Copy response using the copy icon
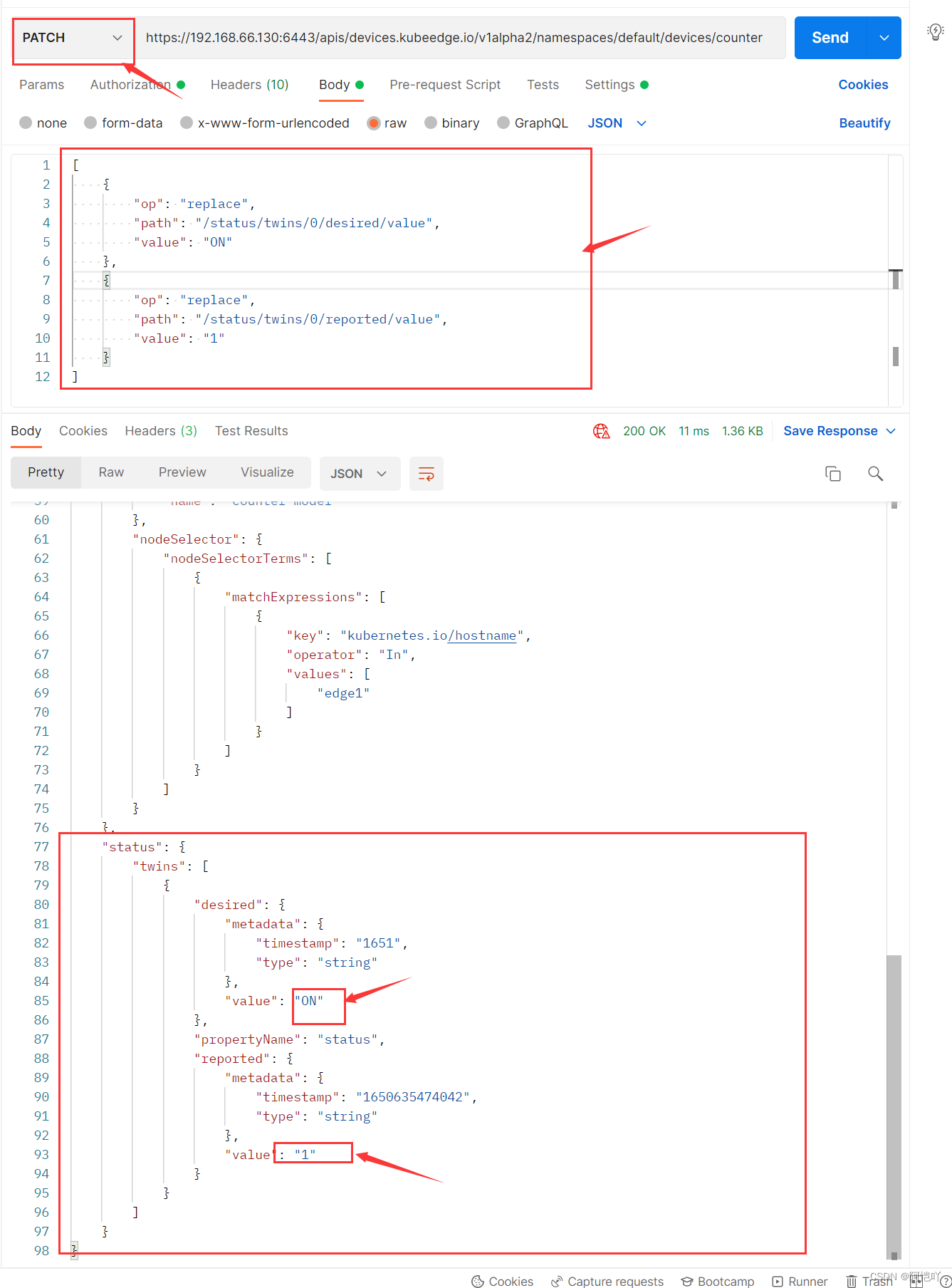This screenshot has height=1288, width=952. [833, 474]
